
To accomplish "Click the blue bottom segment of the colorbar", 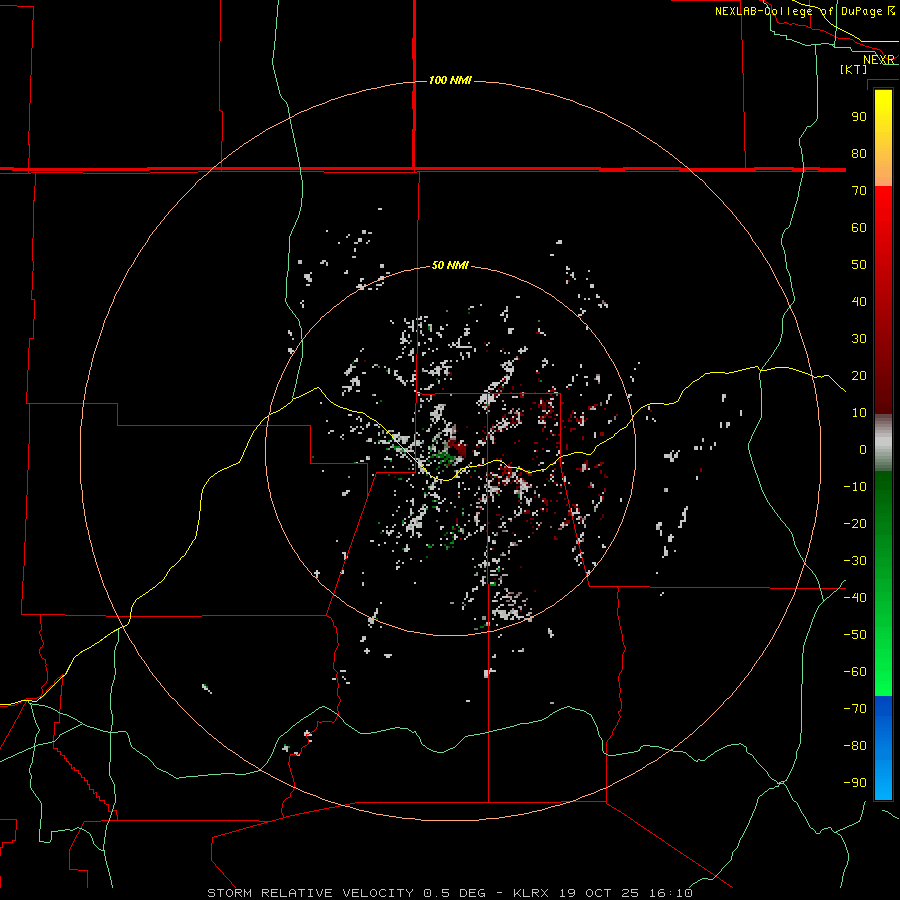I will [x=883, y=748].
